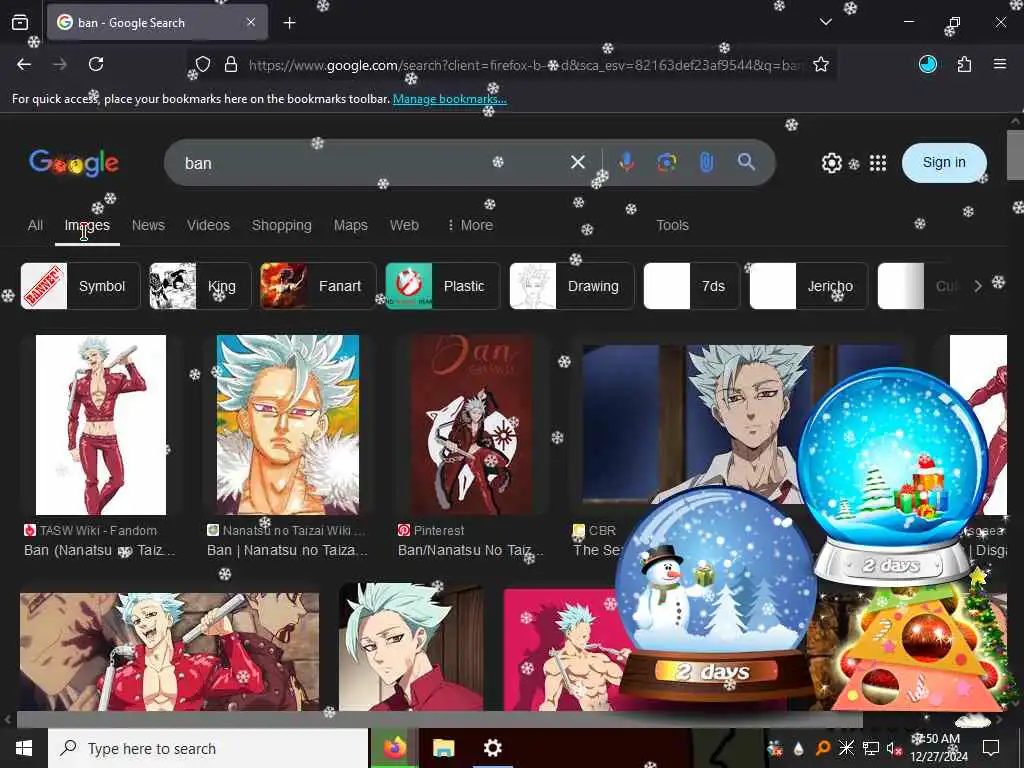Show more filter chips with arrow
The height and width of the screenshot is (768, 1024).
[x=978, y=286]
